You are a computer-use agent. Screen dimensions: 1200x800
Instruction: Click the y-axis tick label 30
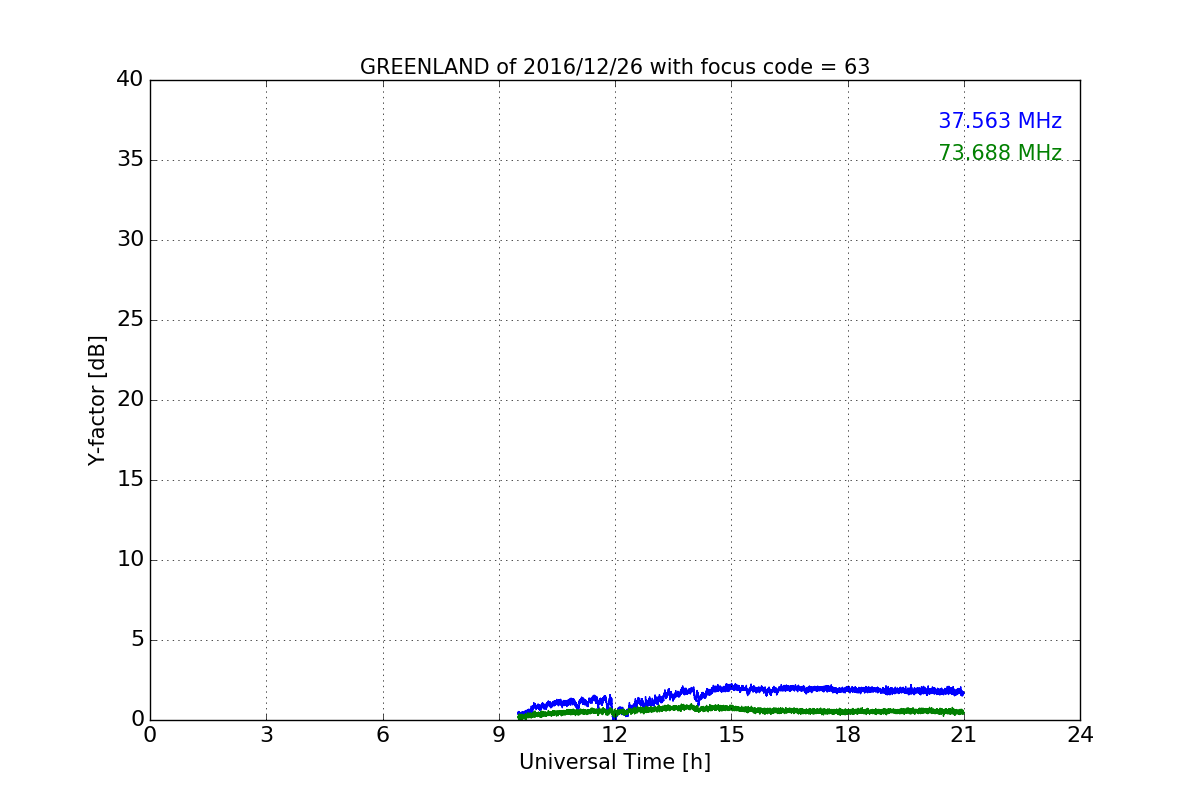(130, 240)
